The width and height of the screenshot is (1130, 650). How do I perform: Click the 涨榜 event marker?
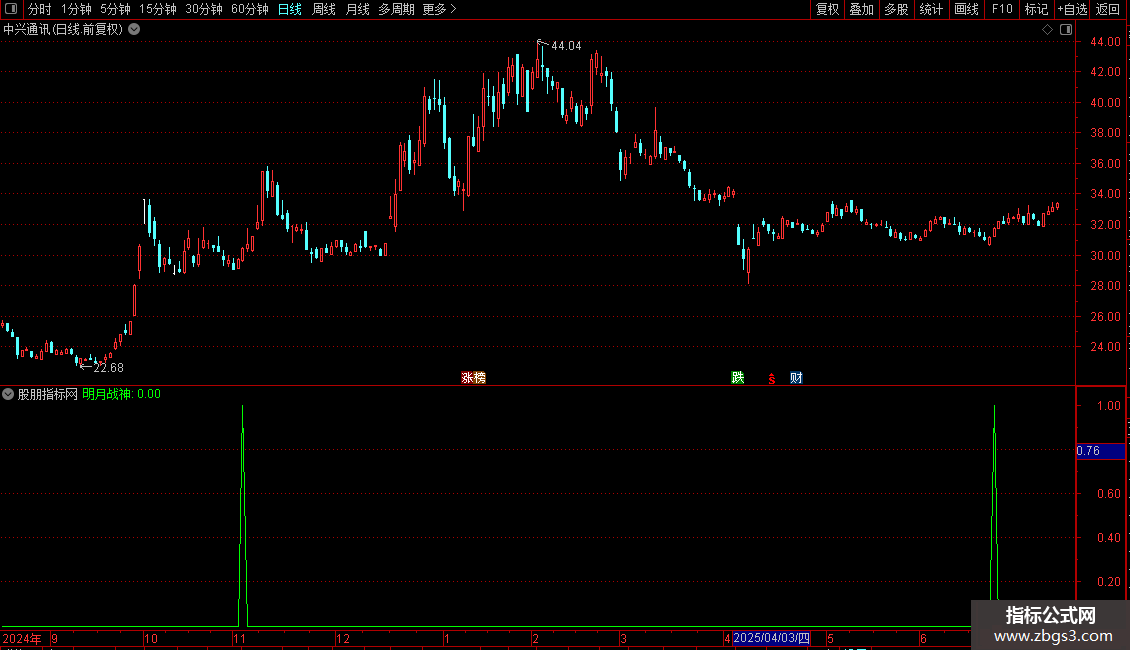pos(473,378)
